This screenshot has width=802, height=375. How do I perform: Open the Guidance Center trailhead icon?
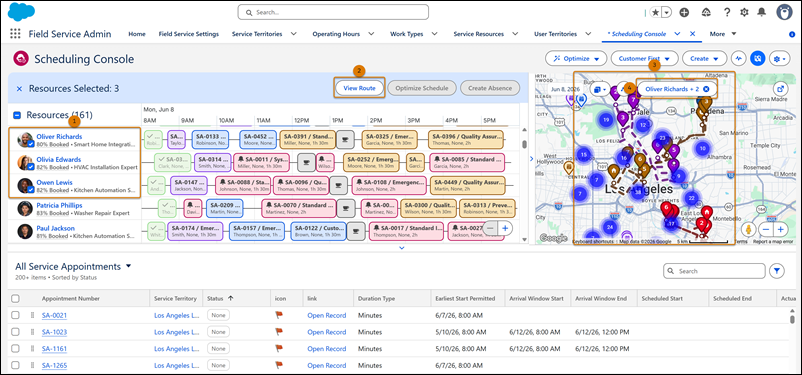click(706, 12)
